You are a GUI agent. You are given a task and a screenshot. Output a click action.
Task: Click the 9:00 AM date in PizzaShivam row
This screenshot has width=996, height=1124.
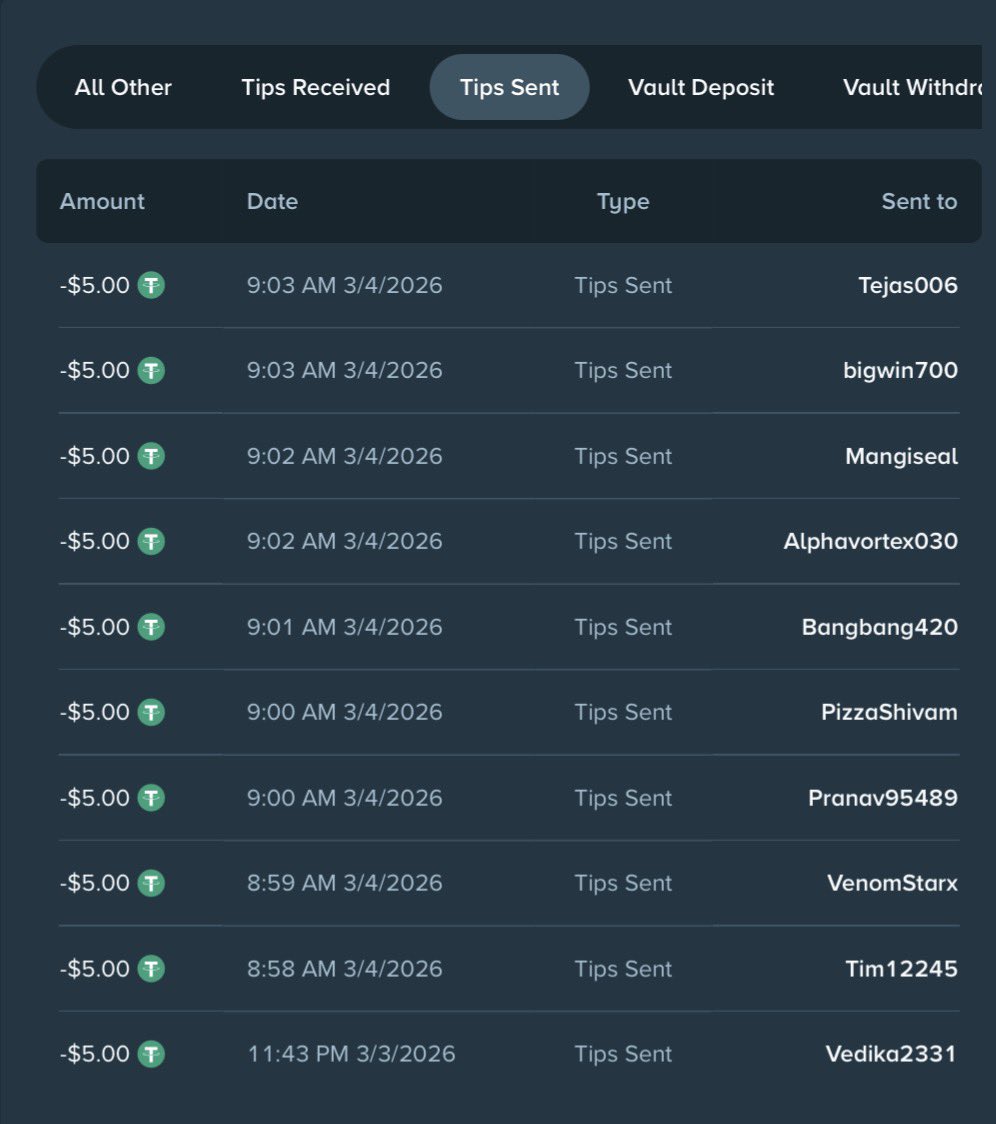tap(344, 713)
